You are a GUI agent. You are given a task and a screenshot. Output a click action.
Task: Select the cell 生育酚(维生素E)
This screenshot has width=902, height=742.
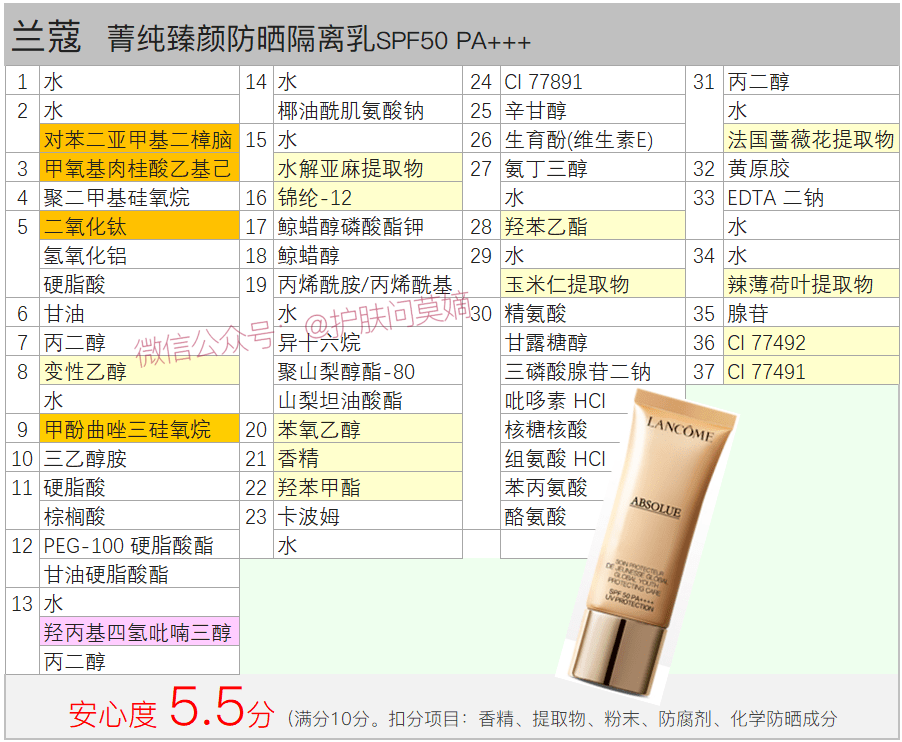click(x=593, y=139)
